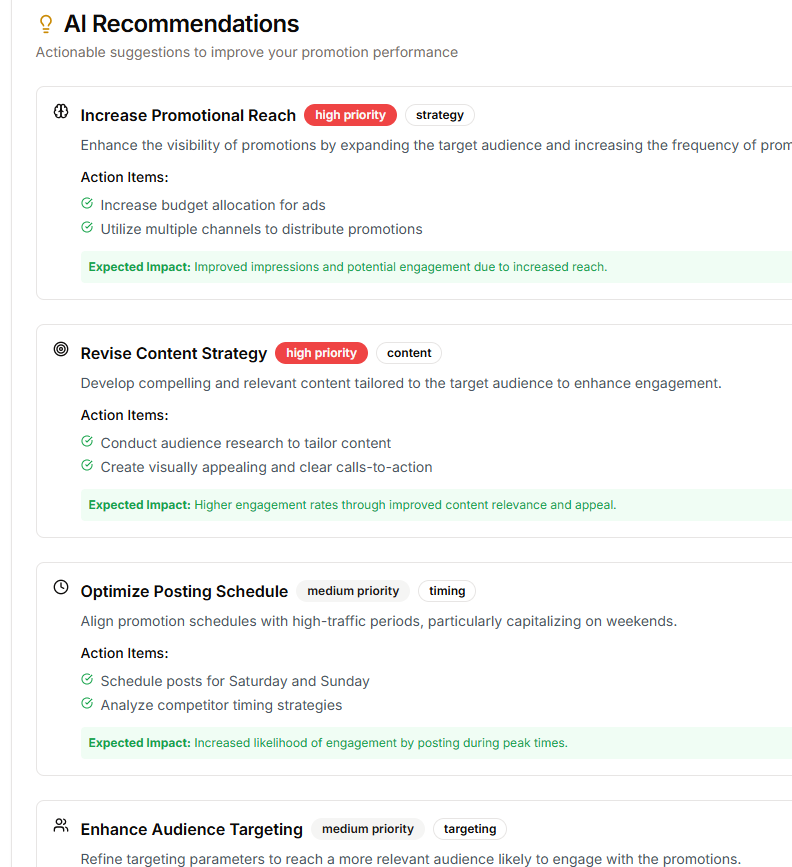
Task: Click the checkmark beside Schedule posts for Saturday
Action: pyautogui.click(x=87, y=681)
